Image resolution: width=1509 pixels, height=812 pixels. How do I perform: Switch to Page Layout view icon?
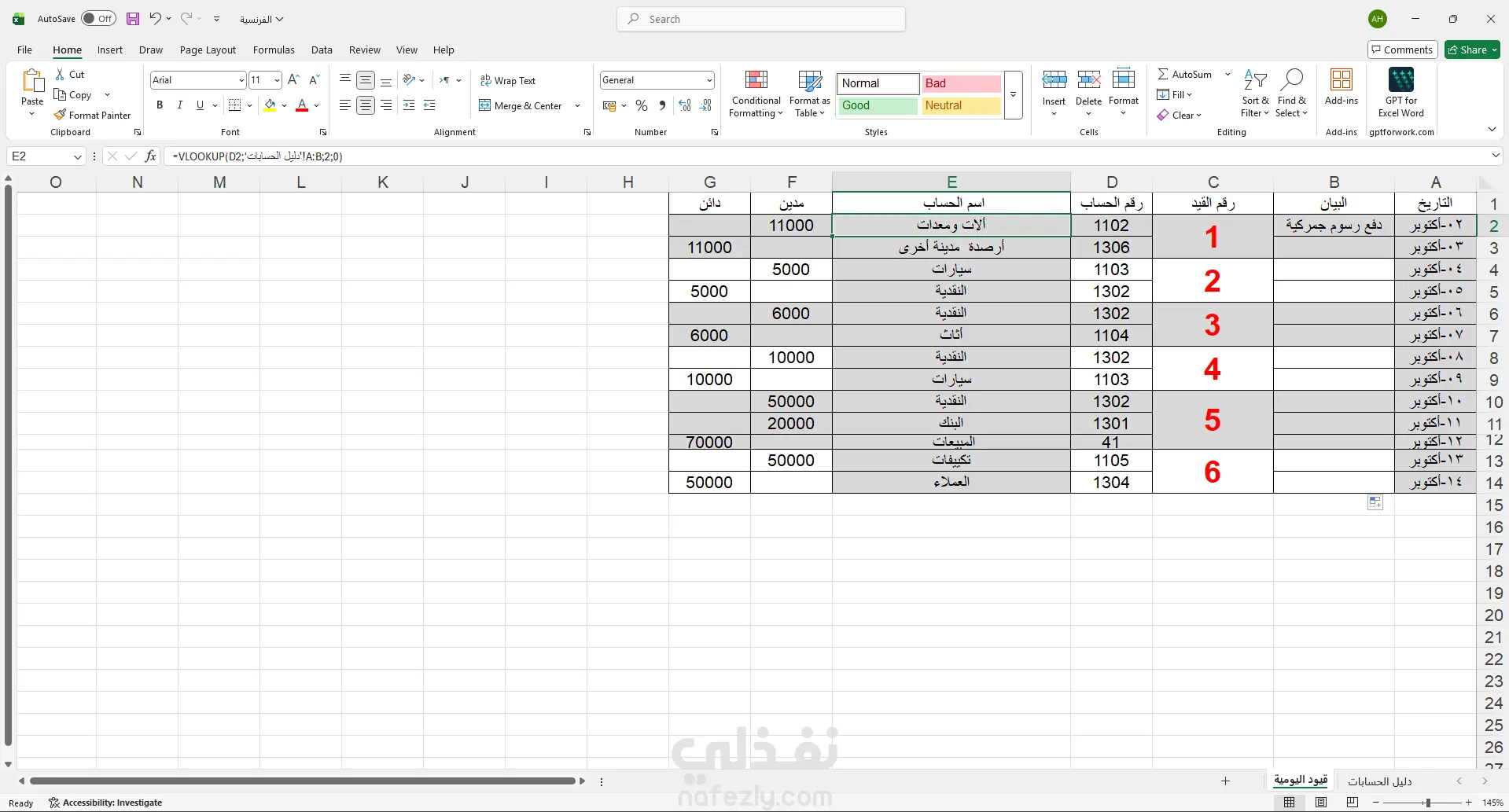1321,803
